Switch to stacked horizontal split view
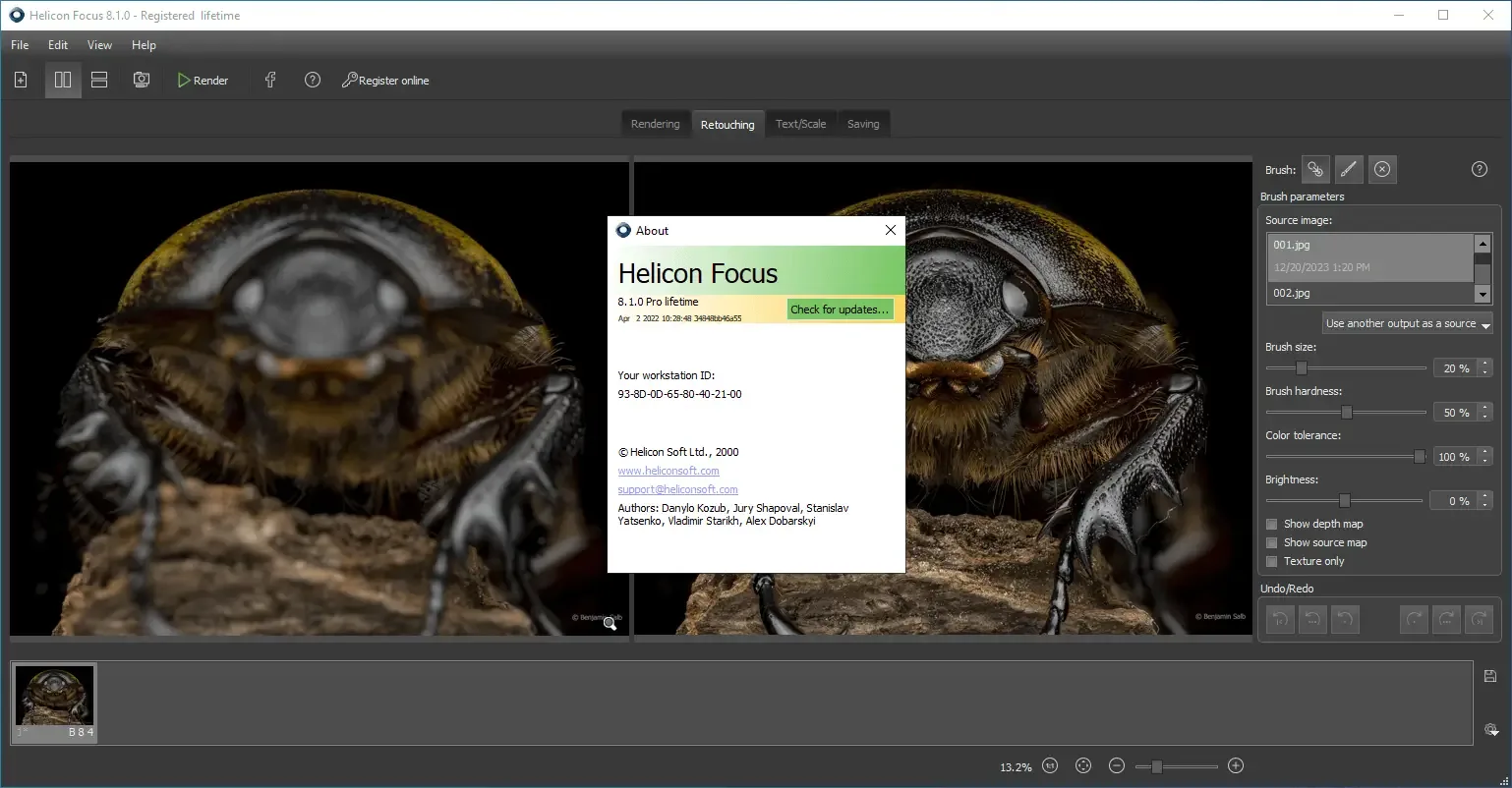Viewport: 1512px width, 788px height. (99, 81)
